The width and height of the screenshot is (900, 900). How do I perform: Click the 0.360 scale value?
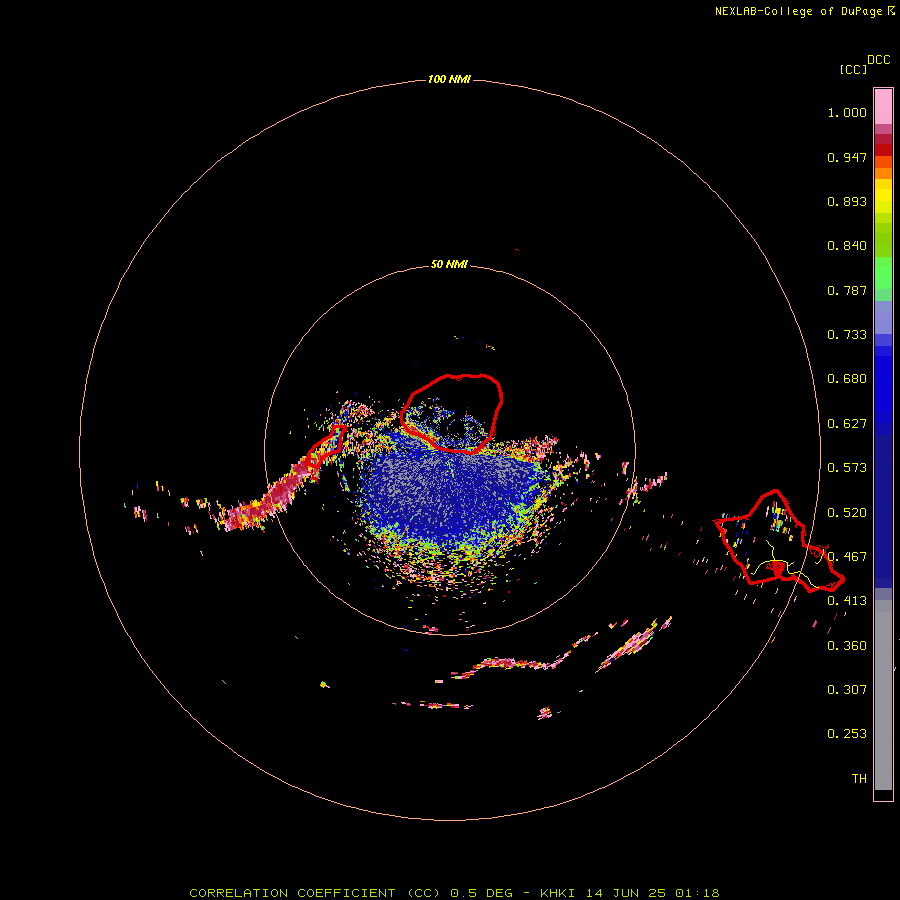coord(847,646)
